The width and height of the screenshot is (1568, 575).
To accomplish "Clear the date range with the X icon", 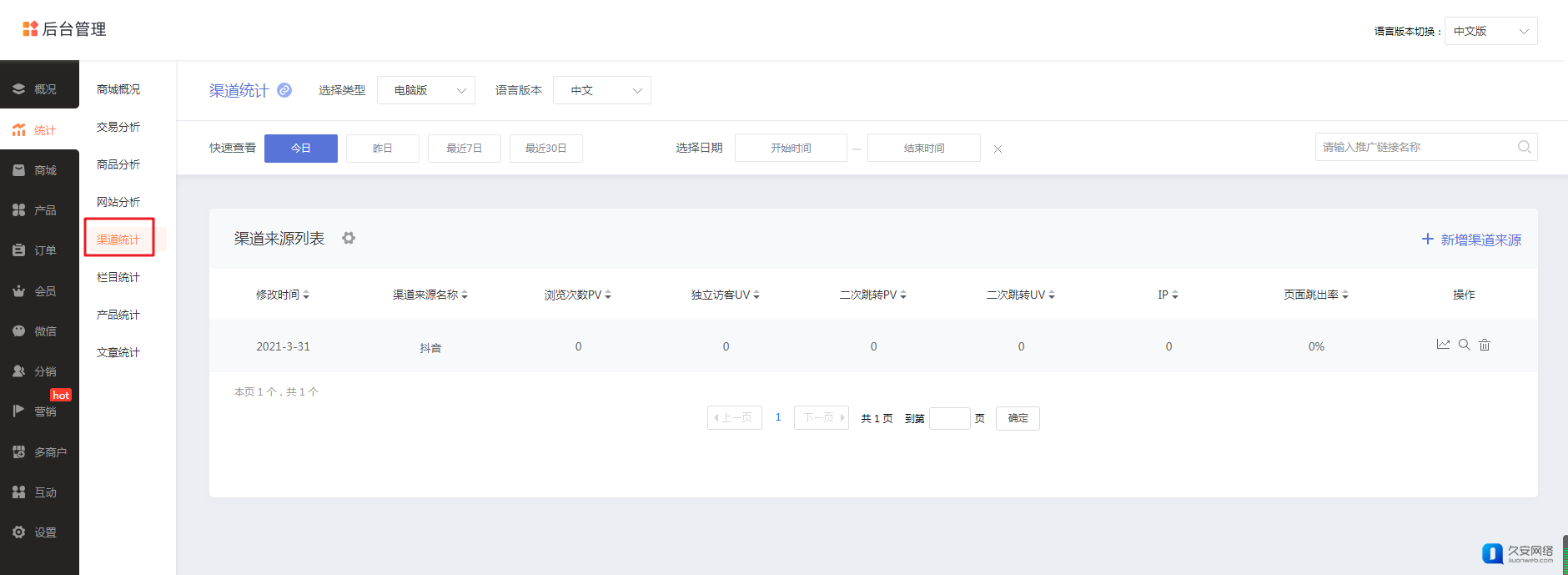I will [x=998, y=149].
